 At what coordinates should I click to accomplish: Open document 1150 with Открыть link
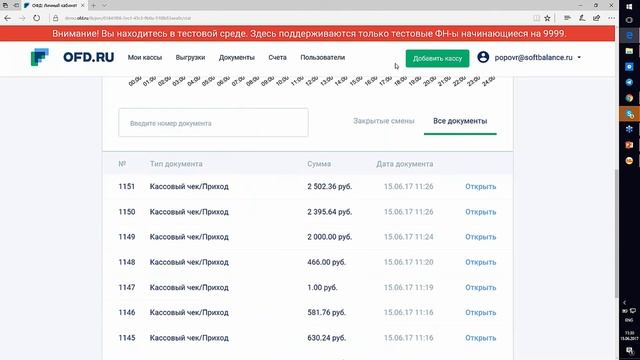(x=480, y=212)
